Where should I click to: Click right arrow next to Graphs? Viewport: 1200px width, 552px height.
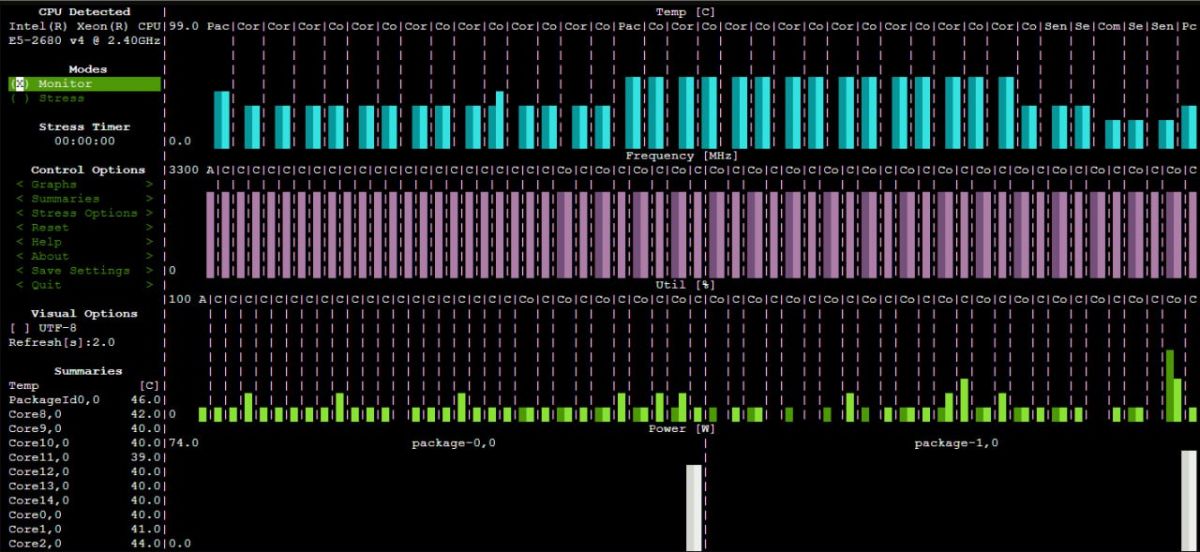[x=149, y=185]
